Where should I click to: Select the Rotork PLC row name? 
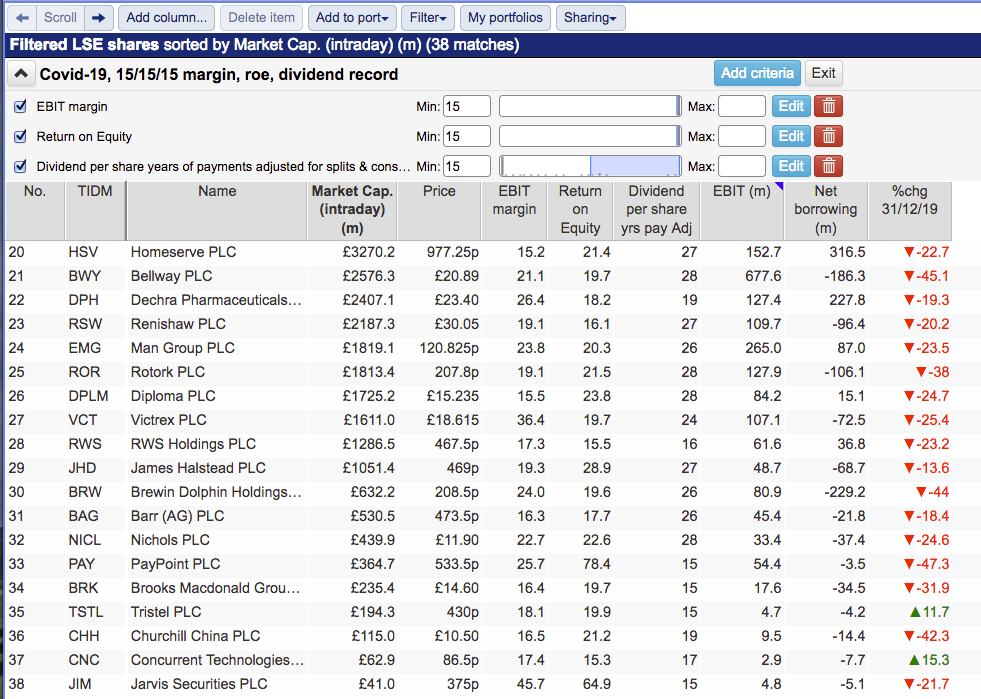tap(168, 372)
